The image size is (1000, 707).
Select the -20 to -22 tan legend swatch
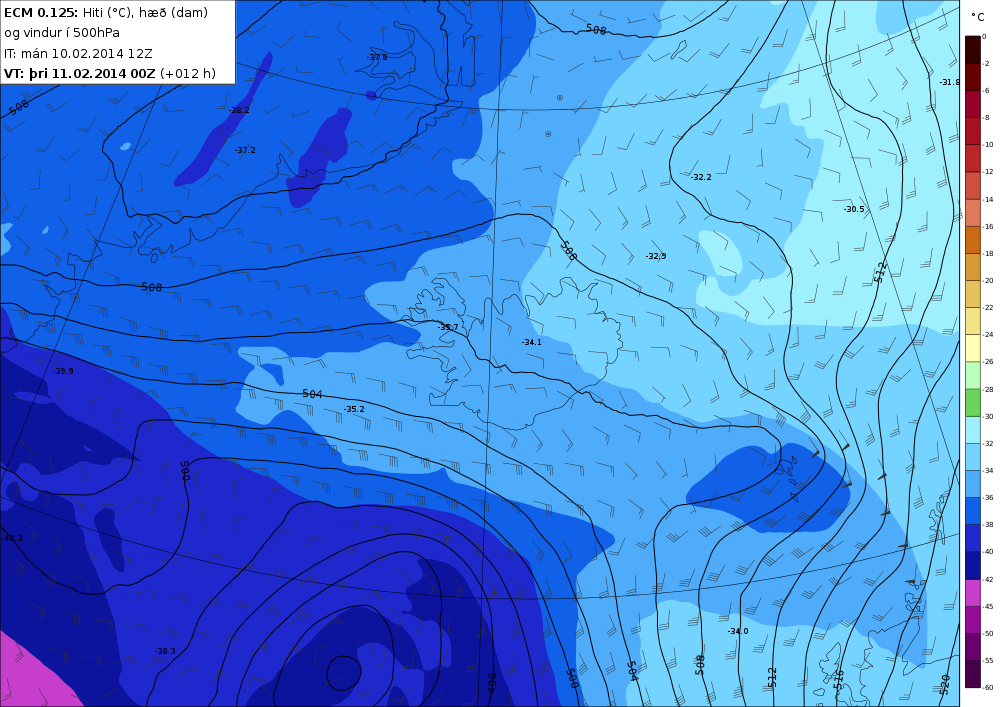point(973,294)
